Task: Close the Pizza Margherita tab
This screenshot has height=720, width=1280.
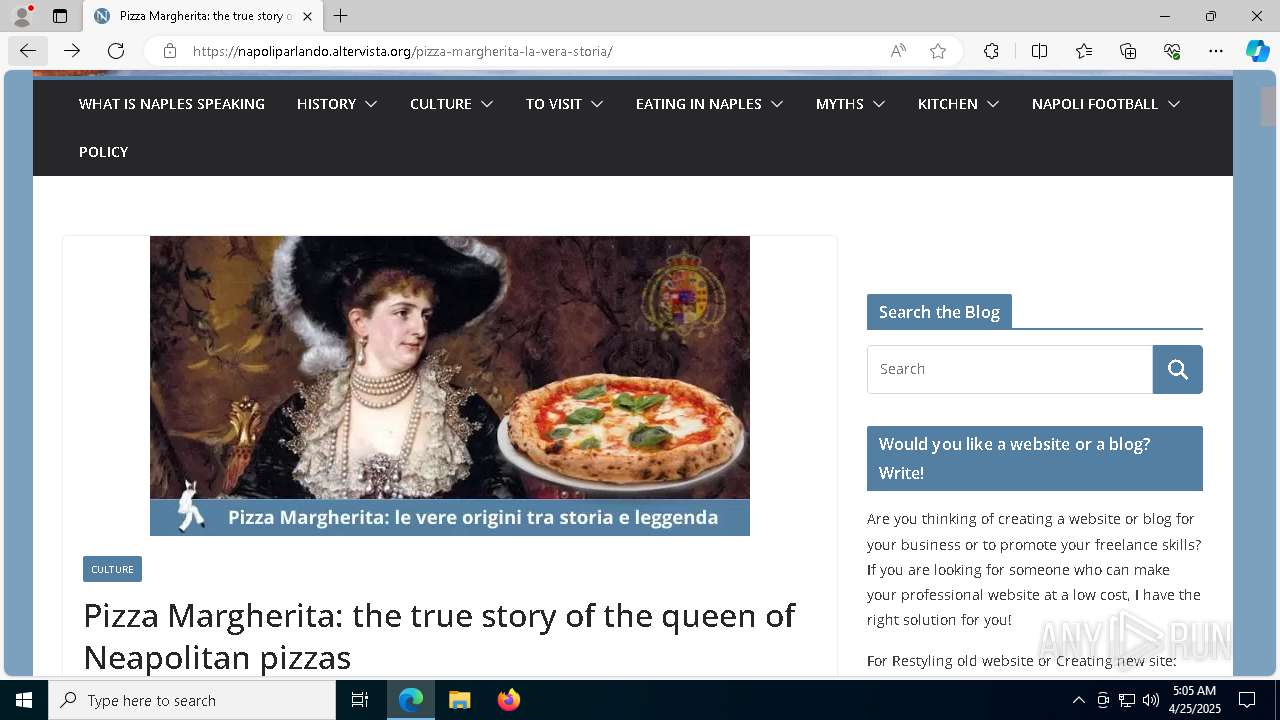Action: coord(307,16)
